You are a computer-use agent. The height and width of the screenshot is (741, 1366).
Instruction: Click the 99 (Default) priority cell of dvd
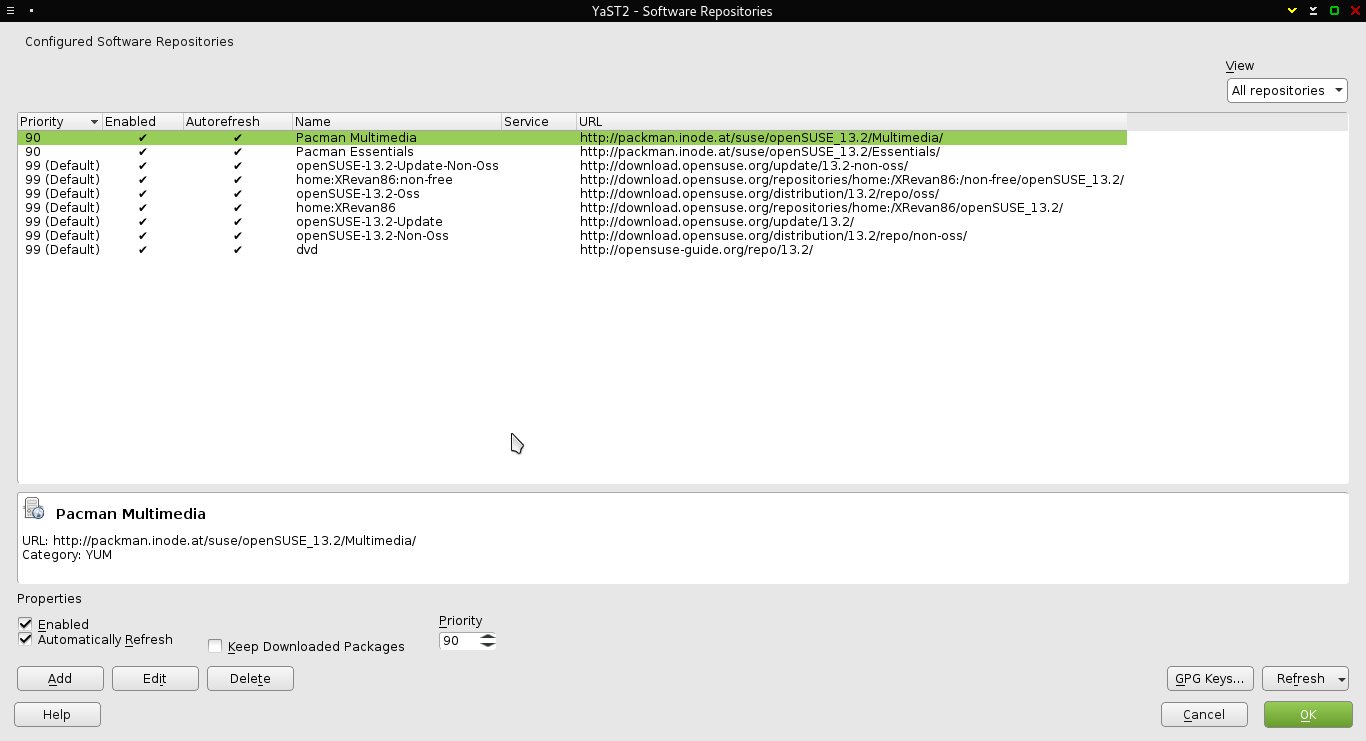(62, 249)
